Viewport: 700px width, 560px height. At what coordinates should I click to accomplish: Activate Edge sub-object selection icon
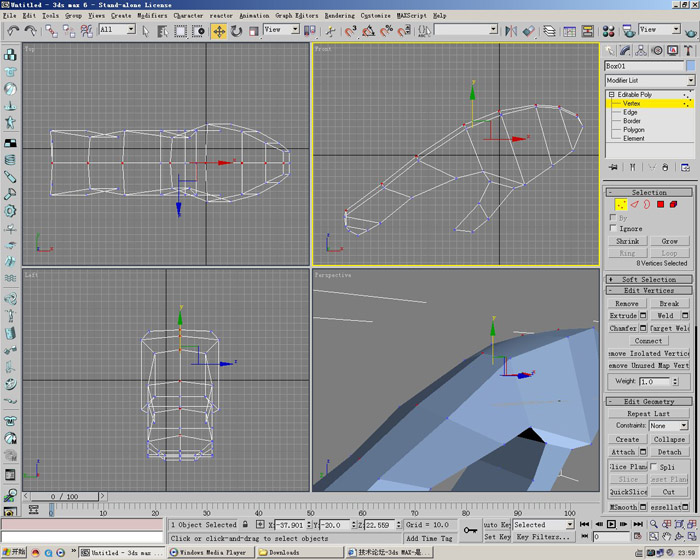click(x=634, y=205)
